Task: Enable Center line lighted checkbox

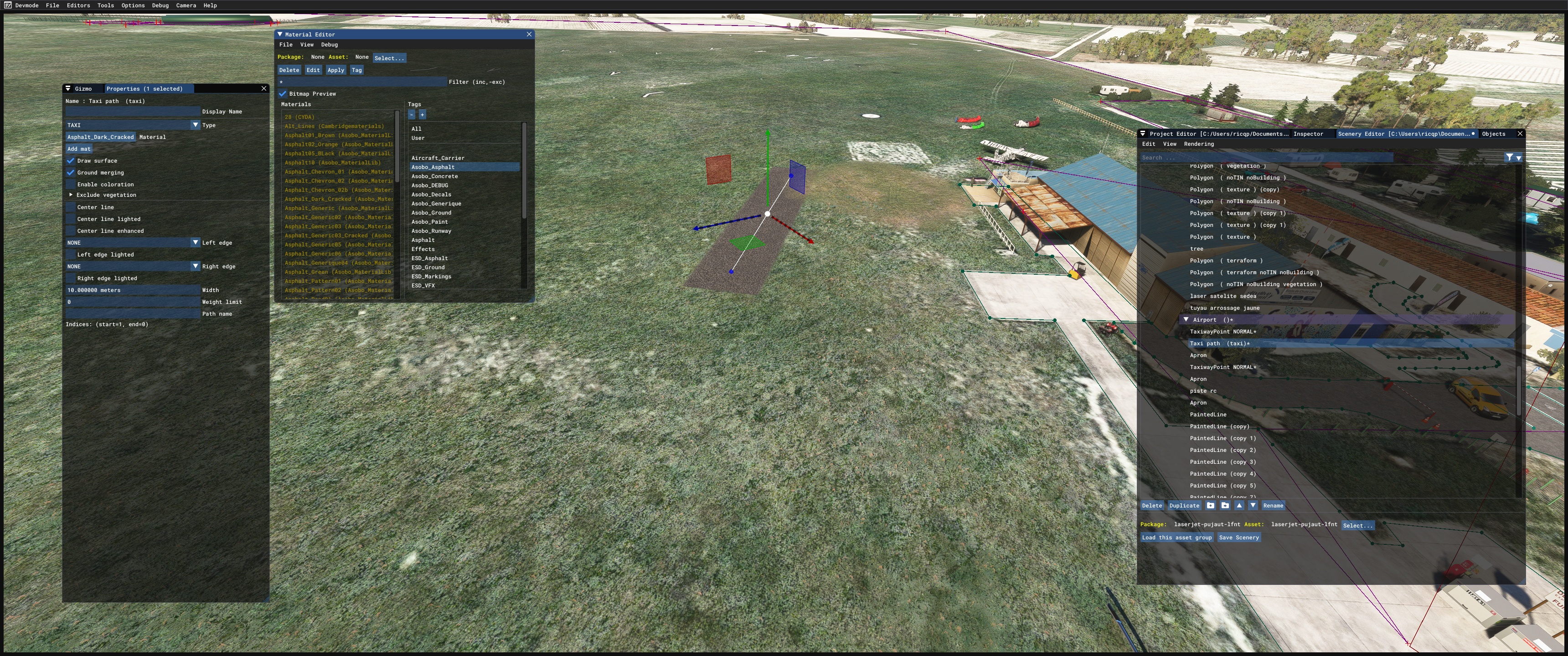Action: coord(71,219)
